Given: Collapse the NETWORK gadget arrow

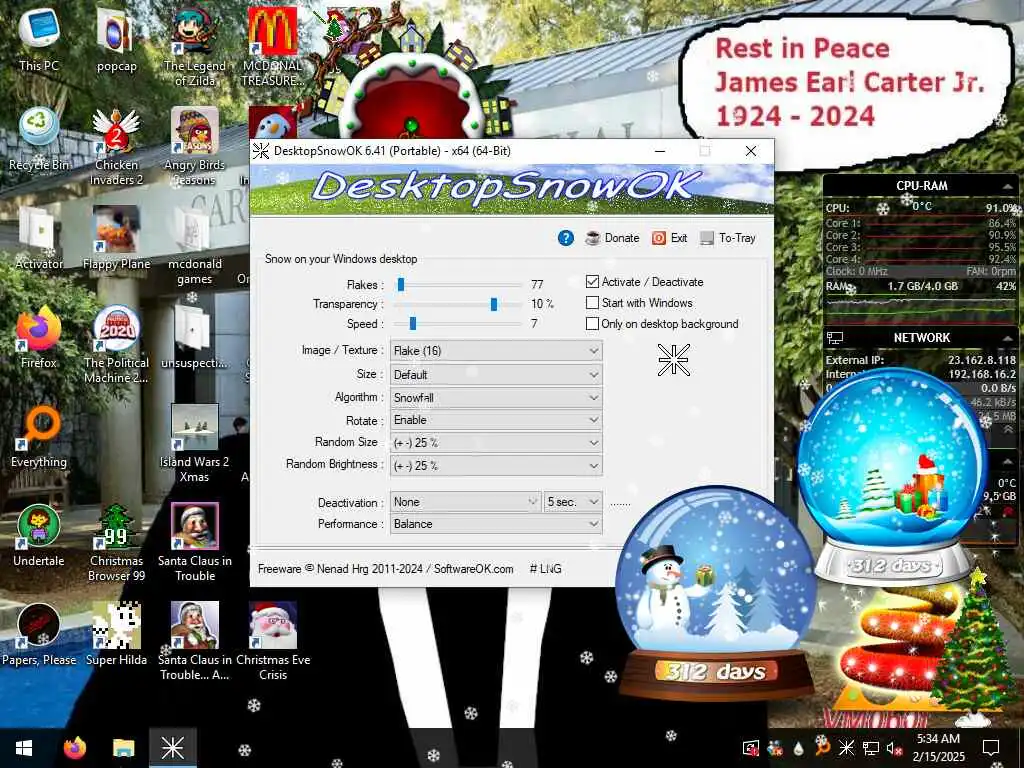Looking at the screenshot, I should [1007, 338].
